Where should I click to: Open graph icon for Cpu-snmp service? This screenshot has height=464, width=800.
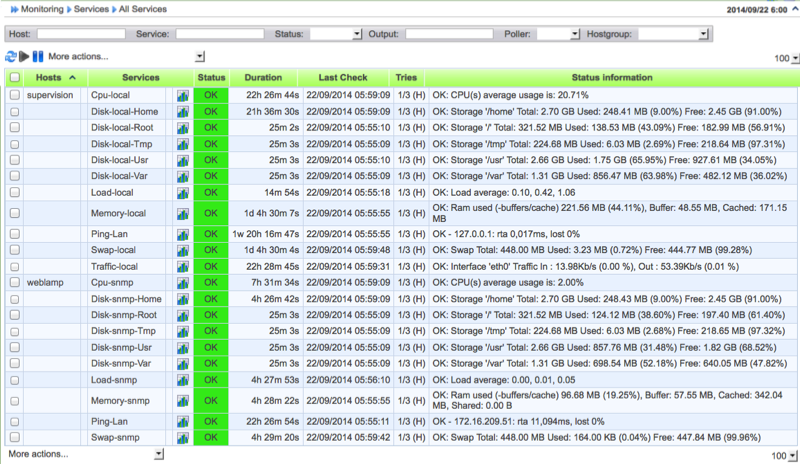[x=183, y=283]
